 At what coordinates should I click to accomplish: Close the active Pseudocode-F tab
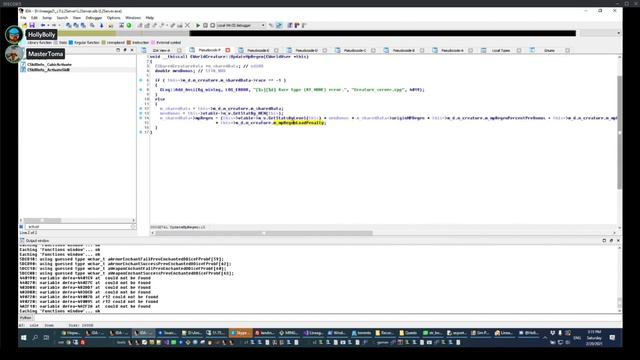click(x=228, y=50)
